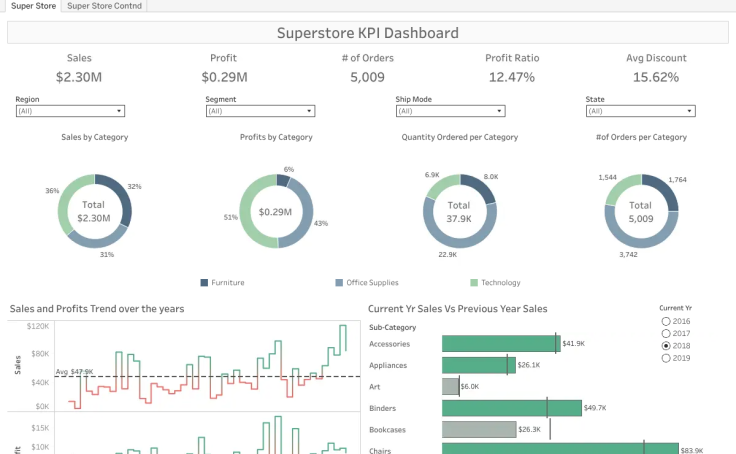This screenshot has height=454, width=736.
Task: Click the $41.9K Accessories value label
Action: [574, 344]
